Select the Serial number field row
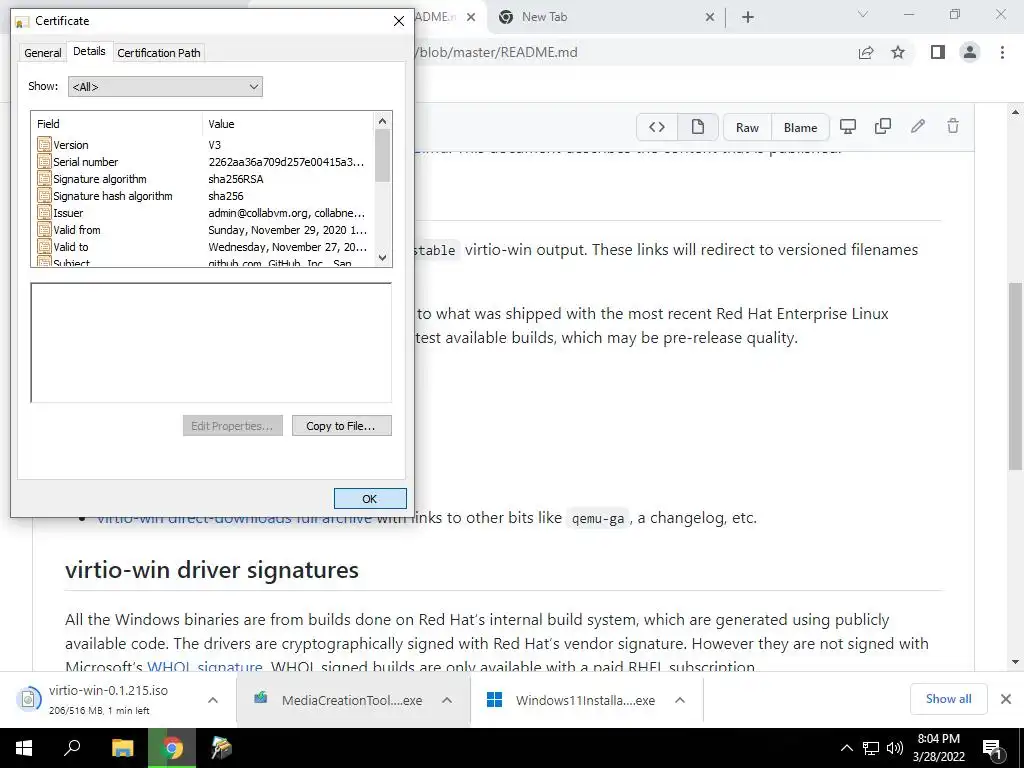This screenshot has width=1024, height=768. [204, 162]
